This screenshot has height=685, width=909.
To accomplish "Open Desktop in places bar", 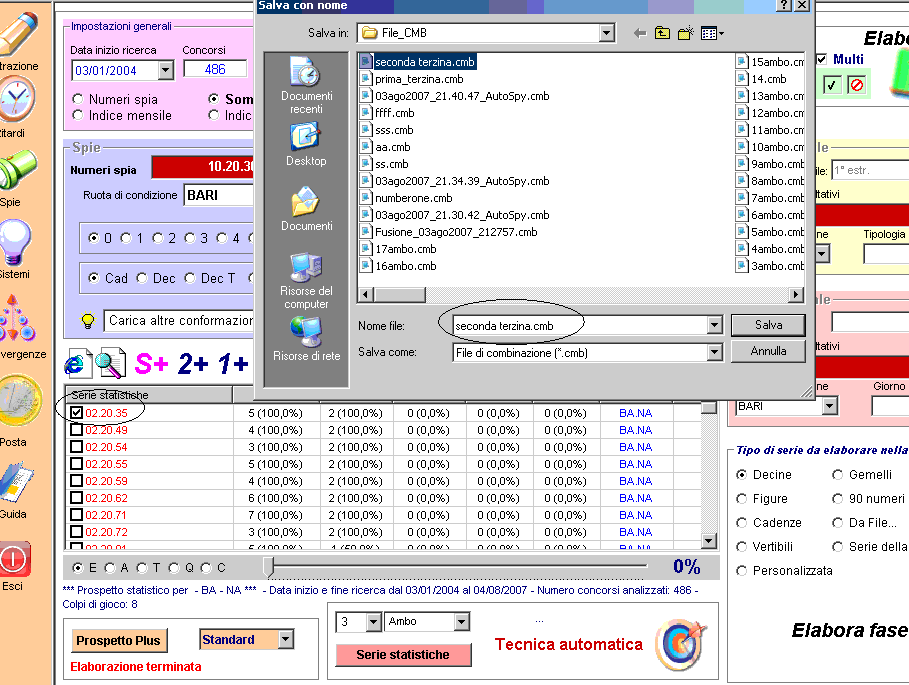I will point(306,144).
